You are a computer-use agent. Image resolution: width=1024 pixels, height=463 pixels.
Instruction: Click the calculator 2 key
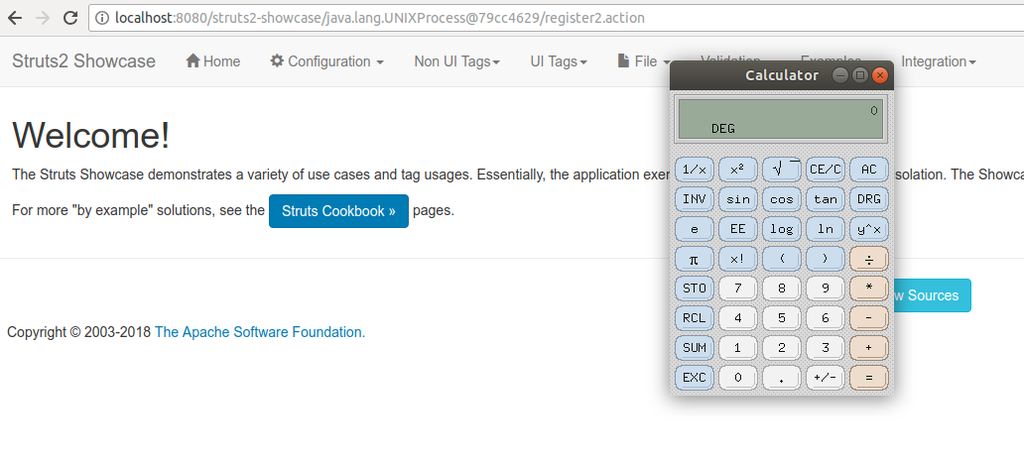[781, 348]
